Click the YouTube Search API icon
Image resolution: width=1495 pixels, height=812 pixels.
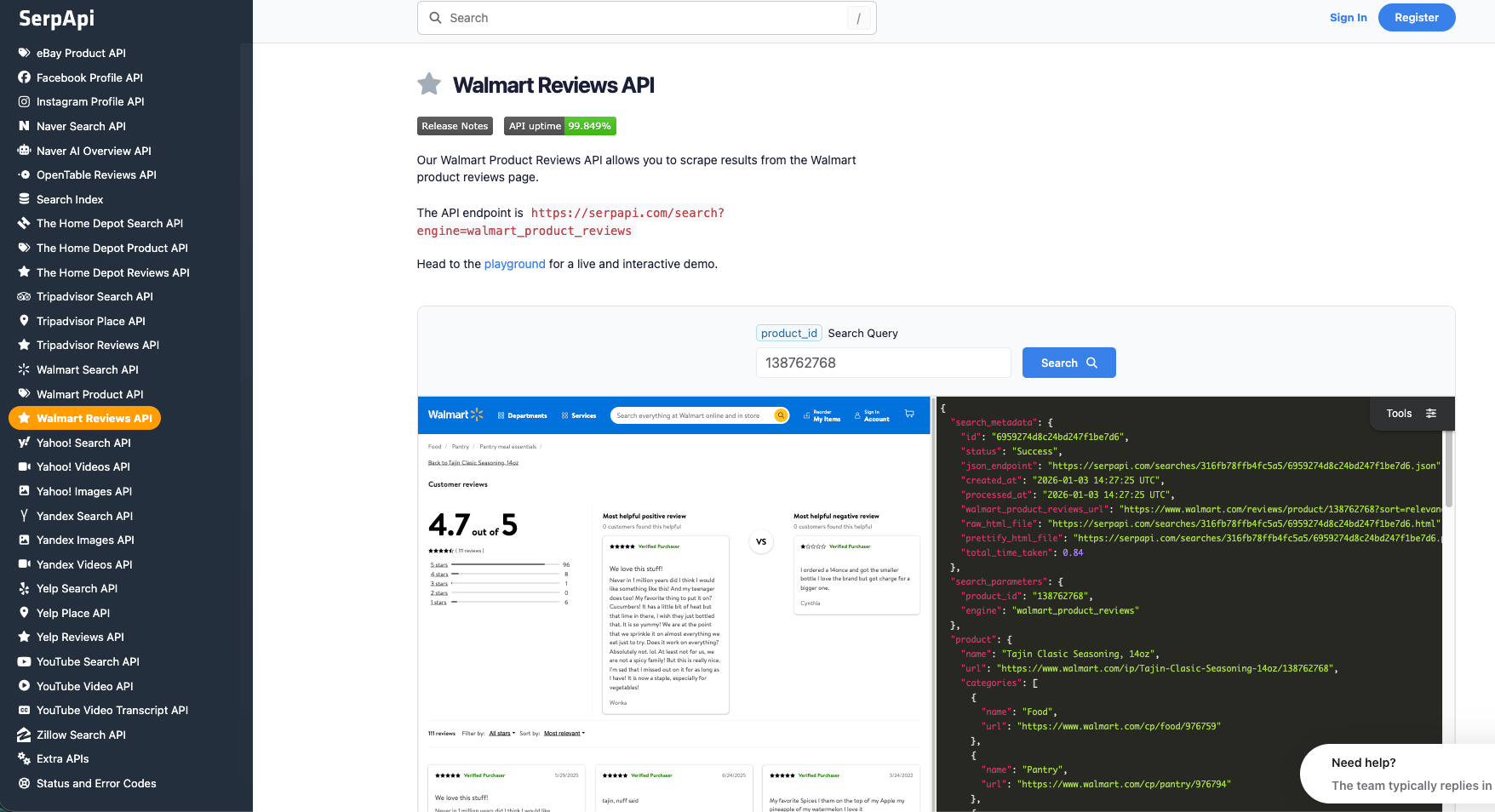(x=24, y=661)
